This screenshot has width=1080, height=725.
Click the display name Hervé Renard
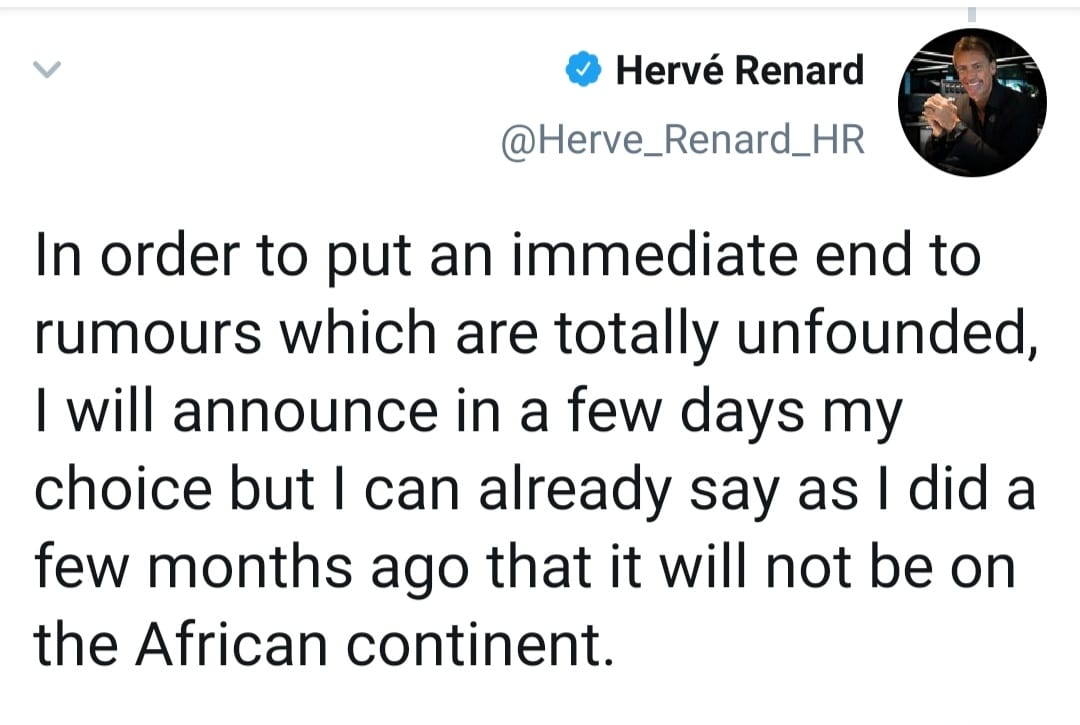[x=739, y=70]
